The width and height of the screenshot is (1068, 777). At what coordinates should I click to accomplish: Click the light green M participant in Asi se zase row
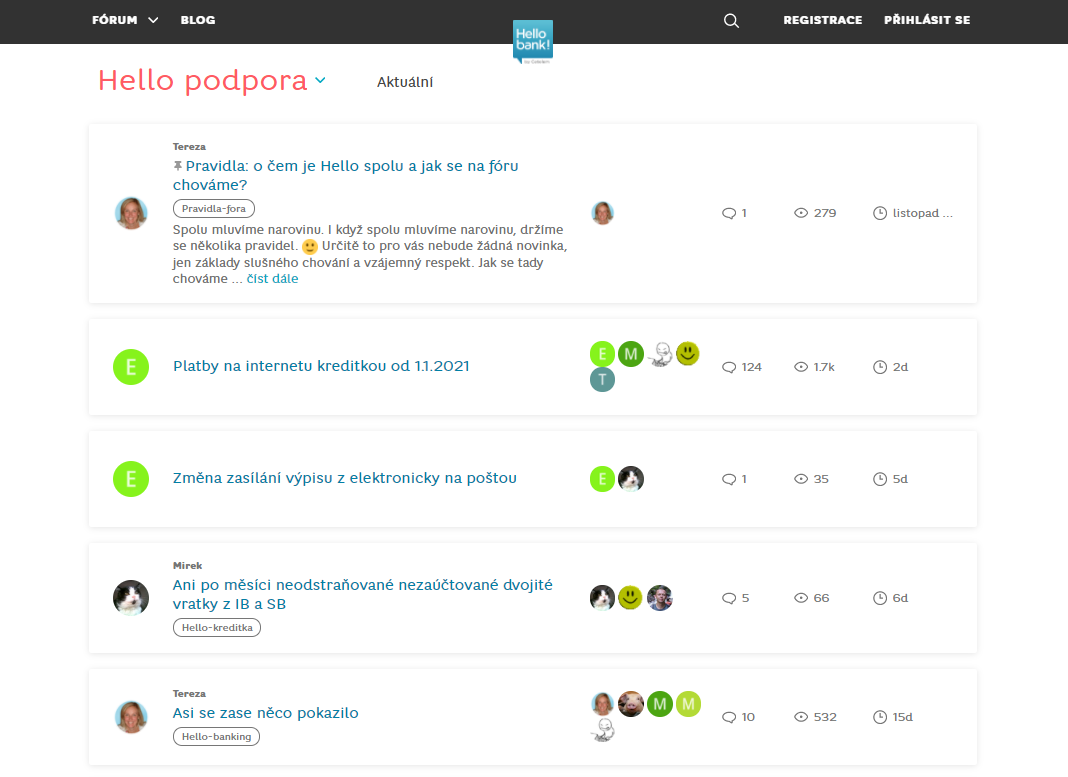[x=688, y=704]
